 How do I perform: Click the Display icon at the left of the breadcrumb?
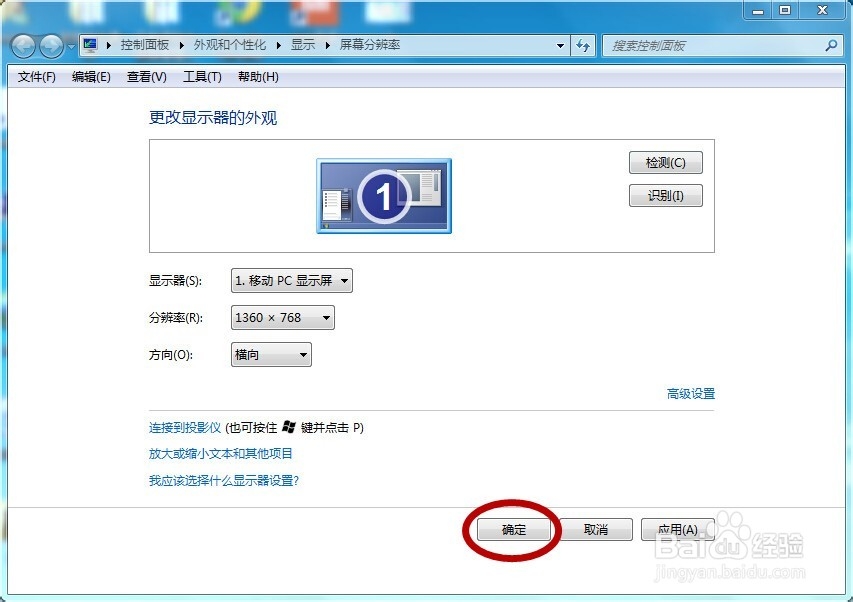tap(88, 45)
